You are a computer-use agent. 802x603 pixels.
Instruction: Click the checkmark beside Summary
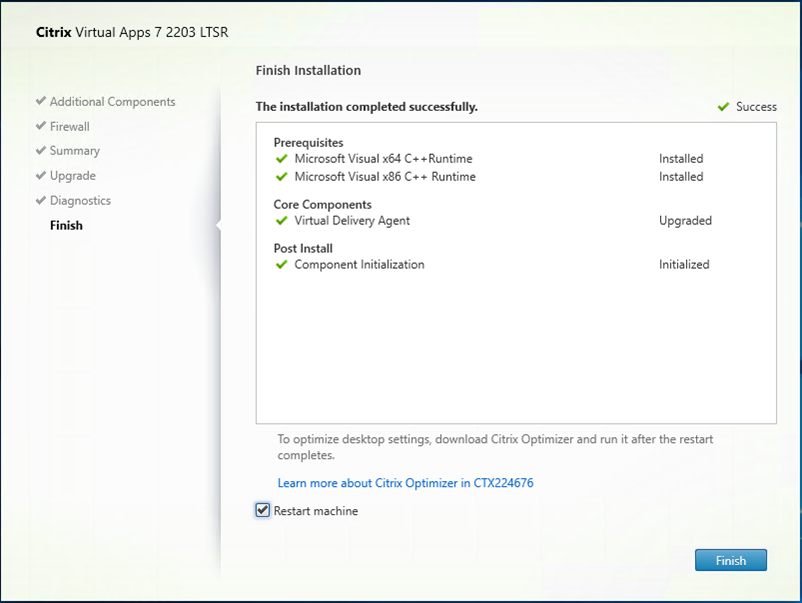[x=41, y=150]
